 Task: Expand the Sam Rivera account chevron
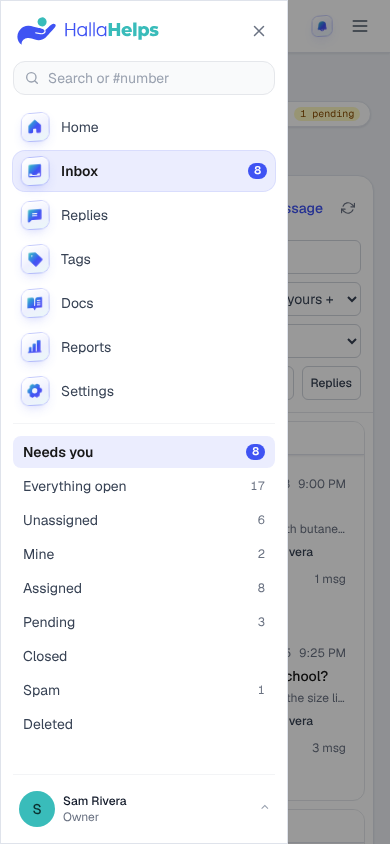[264, 807]
